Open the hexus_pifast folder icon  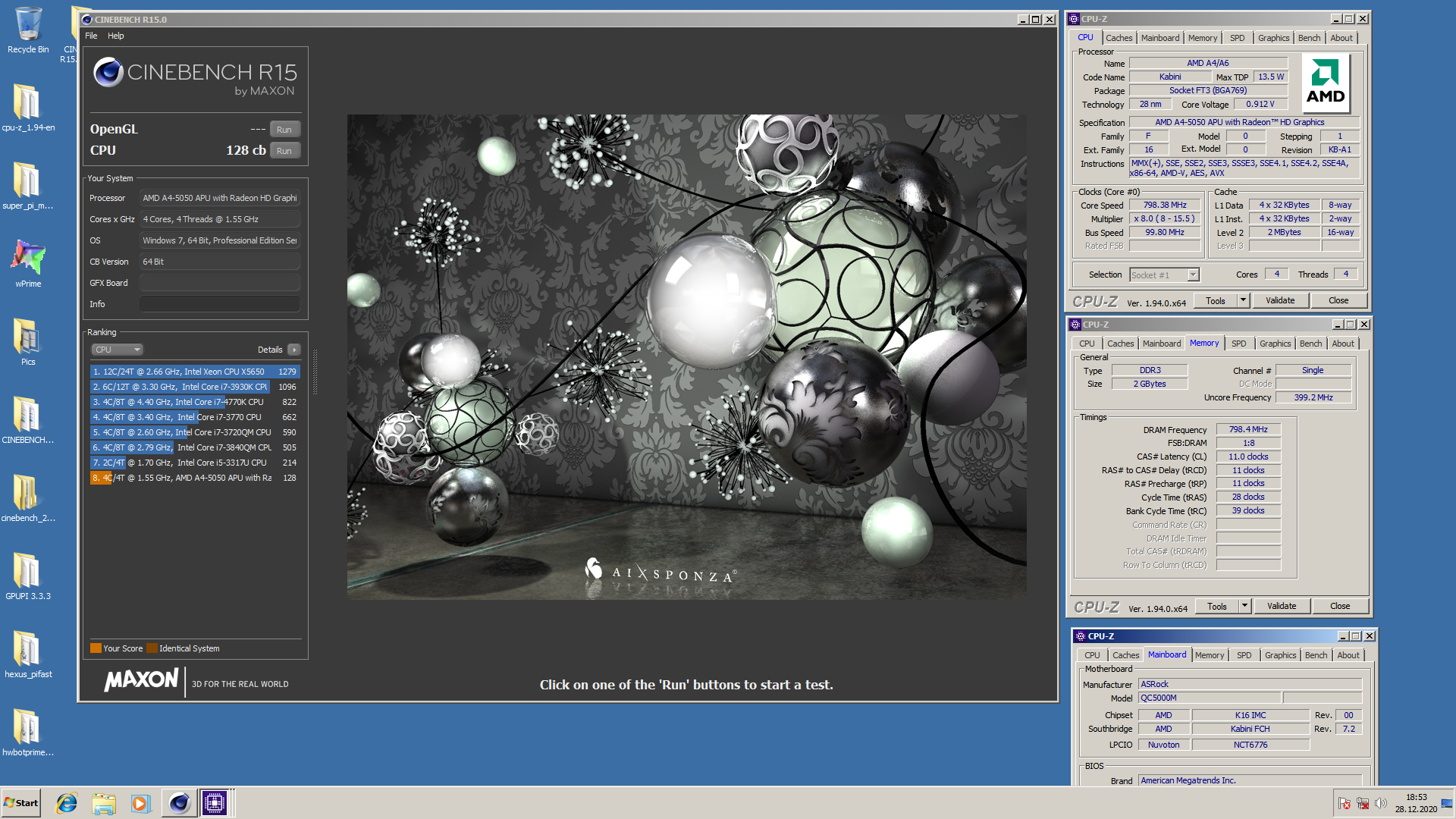[x=28, y=654]
